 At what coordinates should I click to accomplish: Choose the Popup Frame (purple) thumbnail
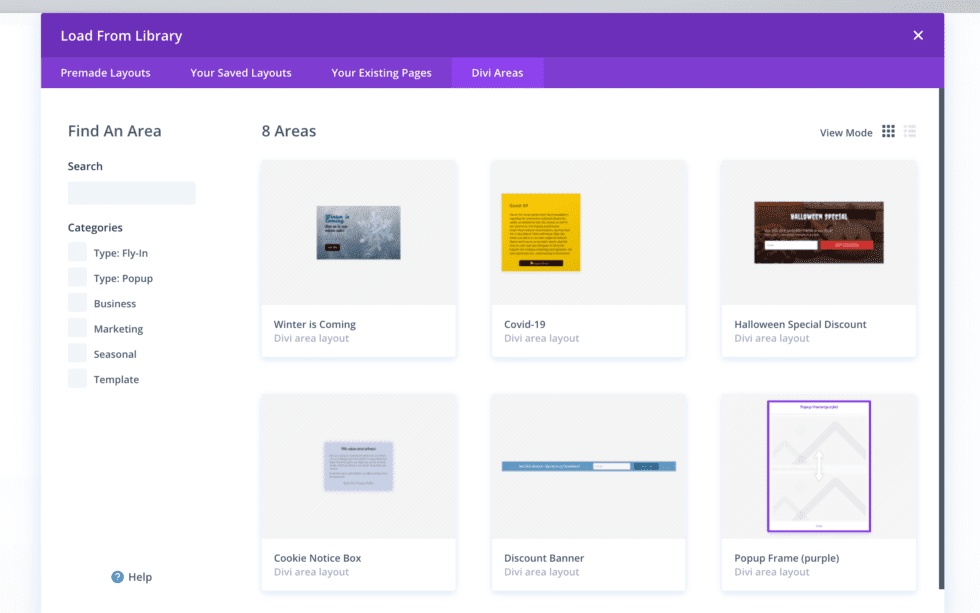pyautogui.click(x=819, y=466)
